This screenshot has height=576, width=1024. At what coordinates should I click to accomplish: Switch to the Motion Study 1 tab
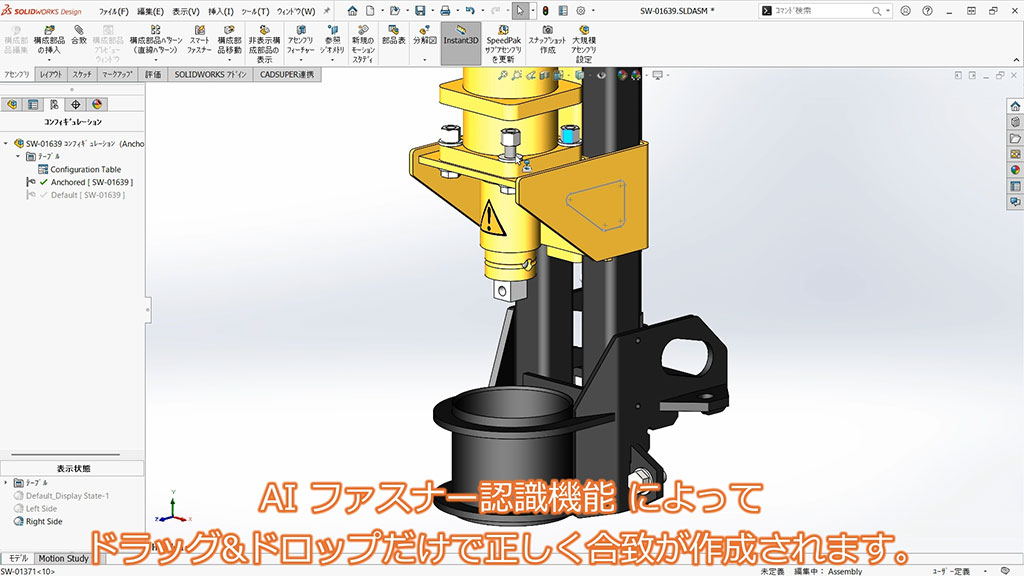[x=66, y=558]
